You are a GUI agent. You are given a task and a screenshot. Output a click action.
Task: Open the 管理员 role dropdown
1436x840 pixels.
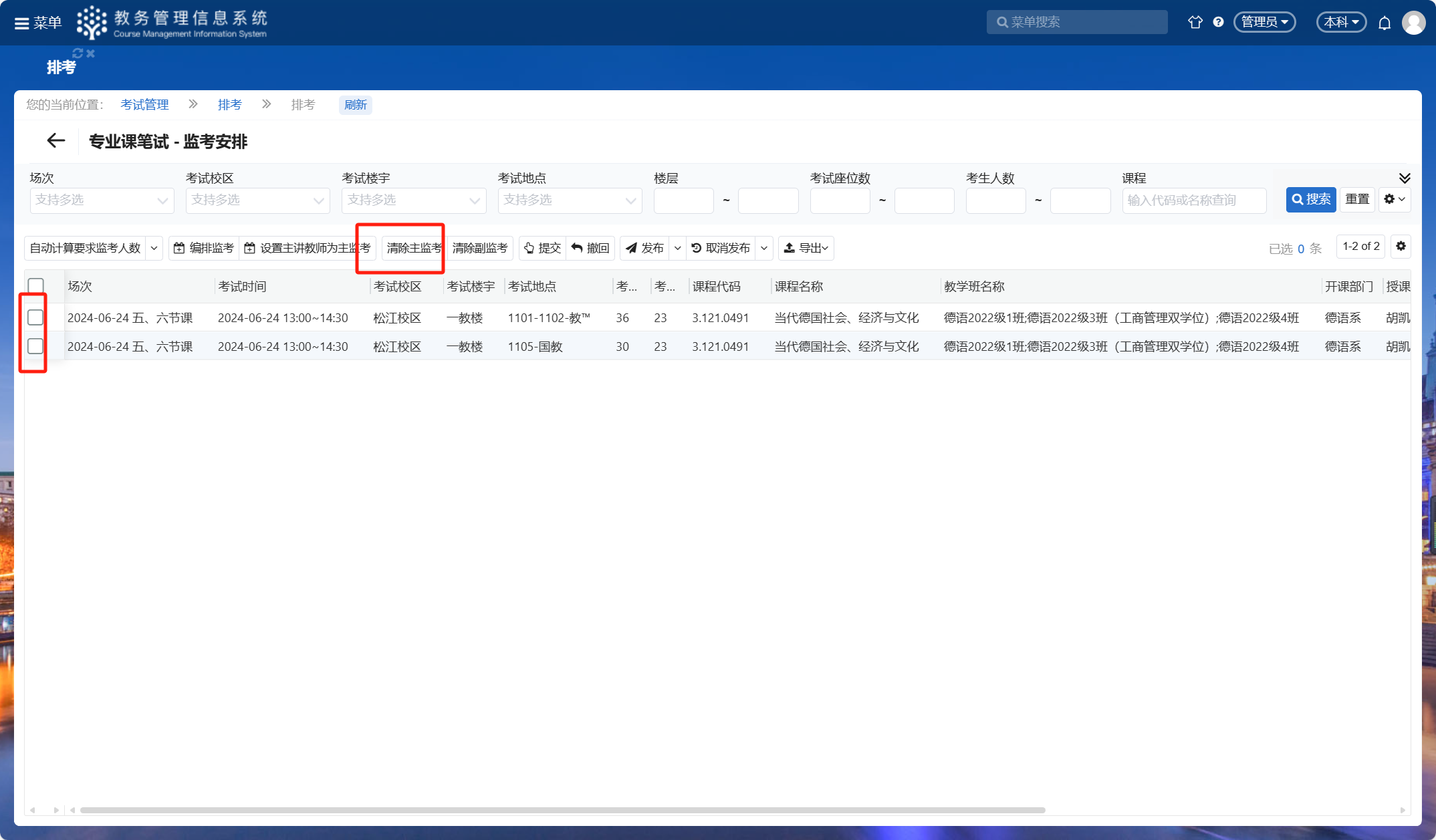click(1264, 22)
